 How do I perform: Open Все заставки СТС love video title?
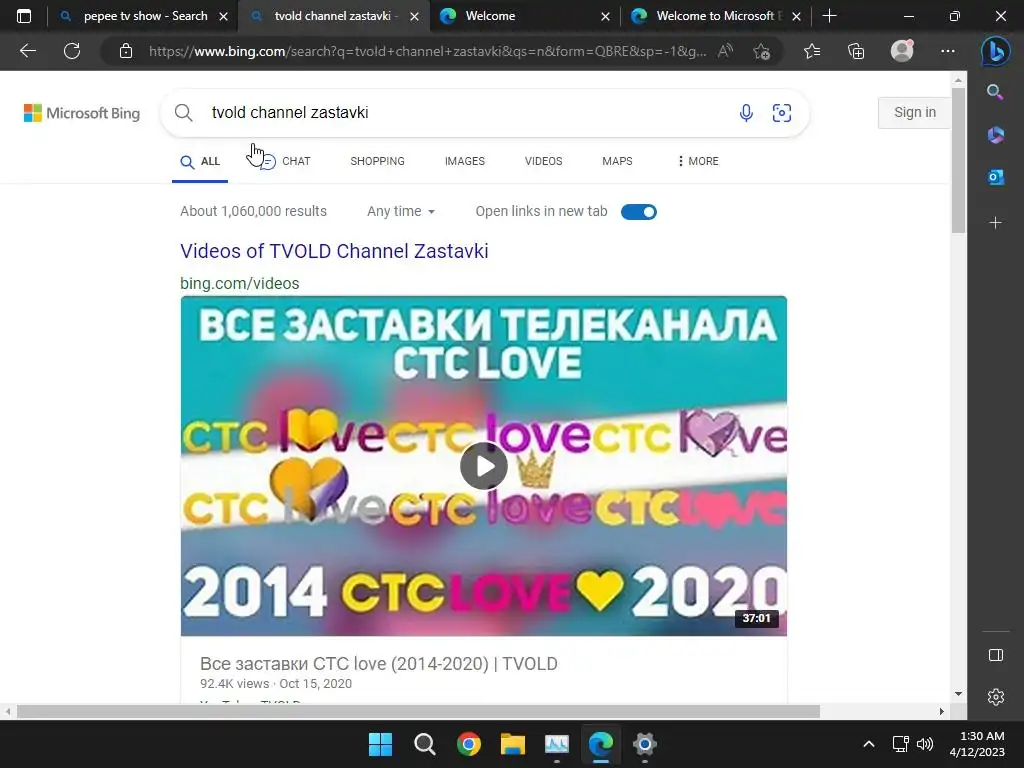coord(379,664)
